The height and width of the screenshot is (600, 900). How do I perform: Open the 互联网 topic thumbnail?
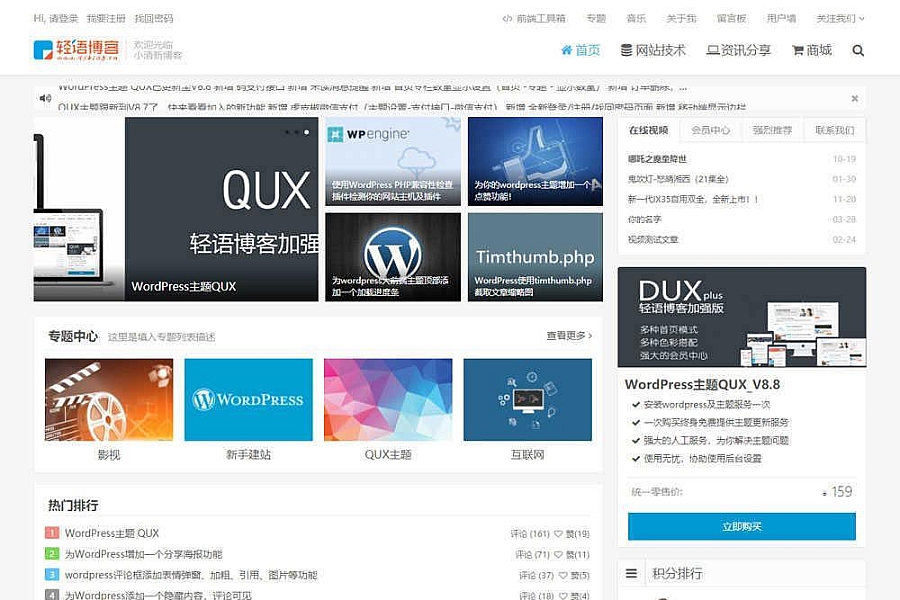pos(527,400)
